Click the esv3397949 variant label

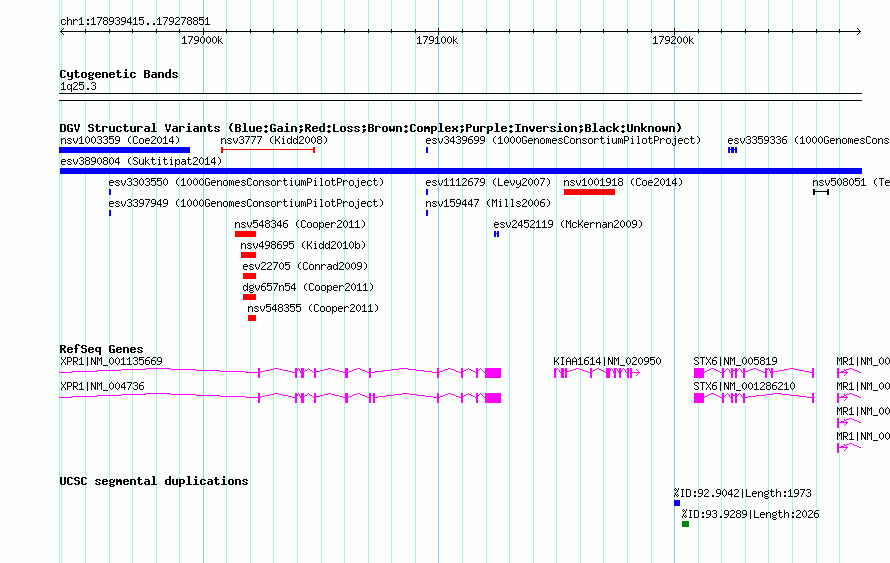point(246,203)
